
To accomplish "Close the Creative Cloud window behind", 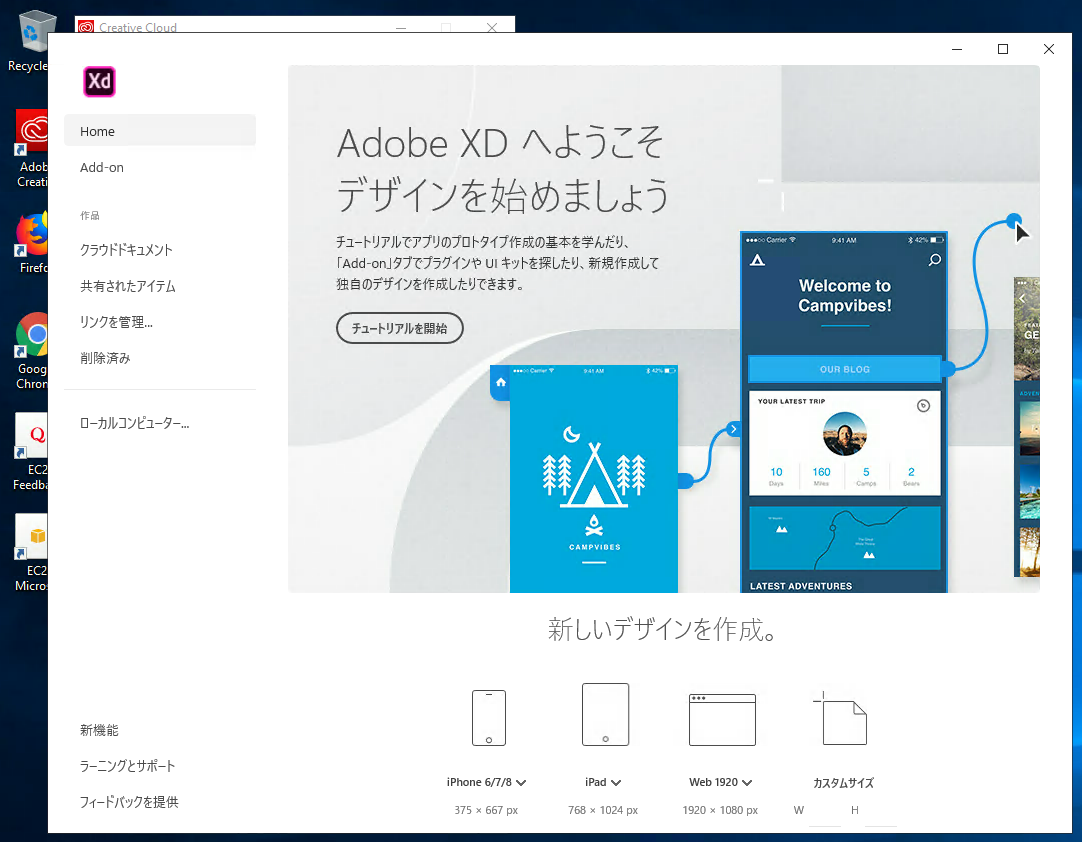I will tap(491, 28).
